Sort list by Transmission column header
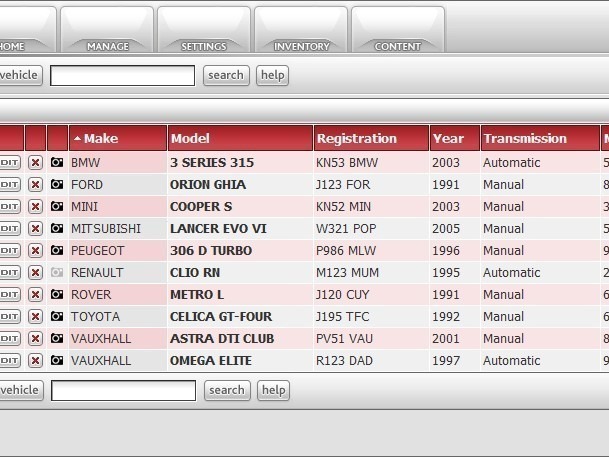The image size is (609, 457). tap(524, 139)
